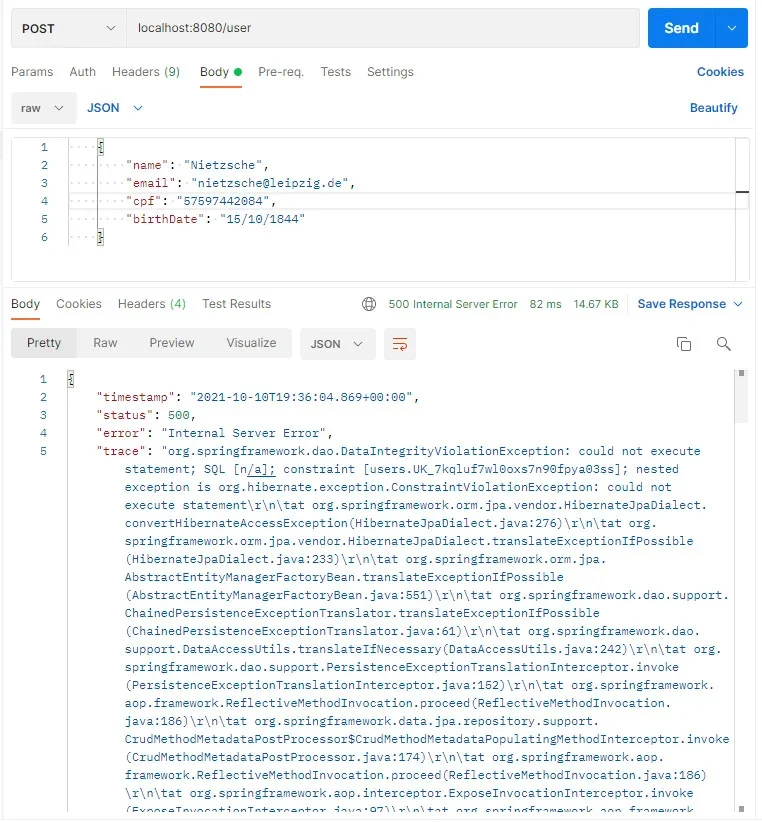The width and height of the screenshot is (762, 822).
Task: Expand the Save Response dropdown
Action: tap(690, 304)
